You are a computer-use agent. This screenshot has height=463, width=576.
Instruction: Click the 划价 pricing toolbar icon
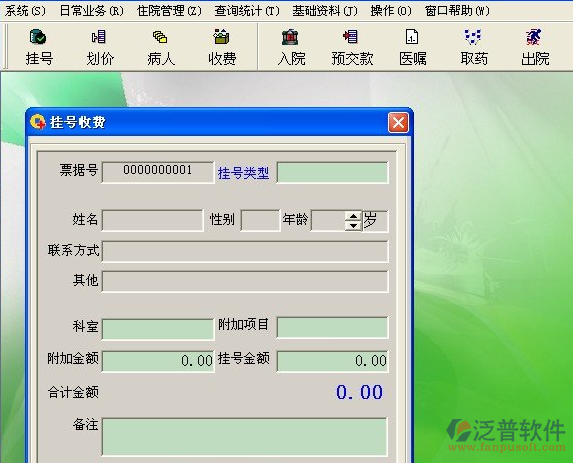pos(100,47)
